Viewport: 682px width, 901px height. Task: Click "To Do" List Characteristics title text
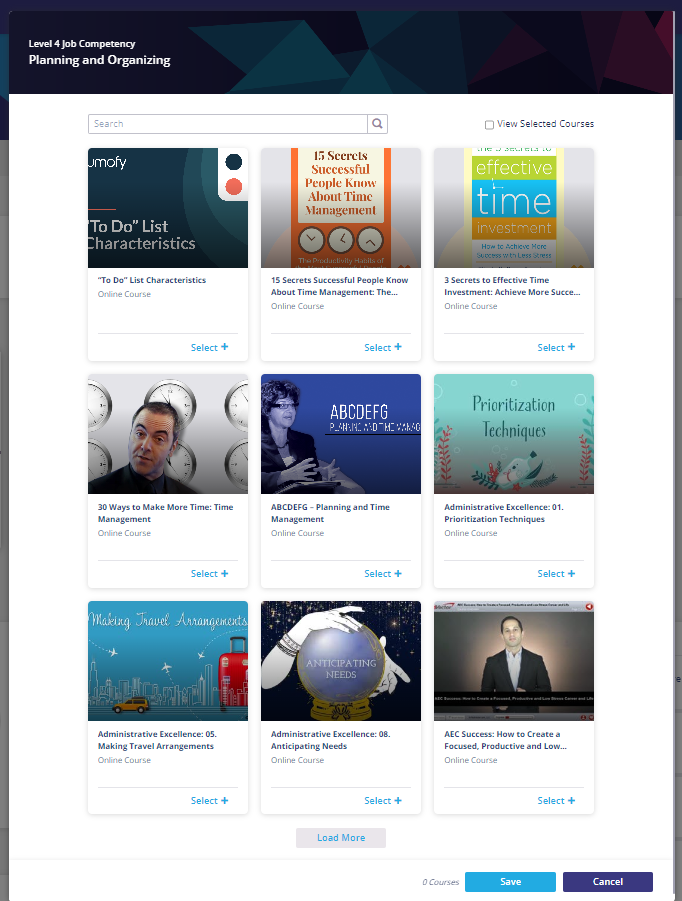(x=152, y=280)
